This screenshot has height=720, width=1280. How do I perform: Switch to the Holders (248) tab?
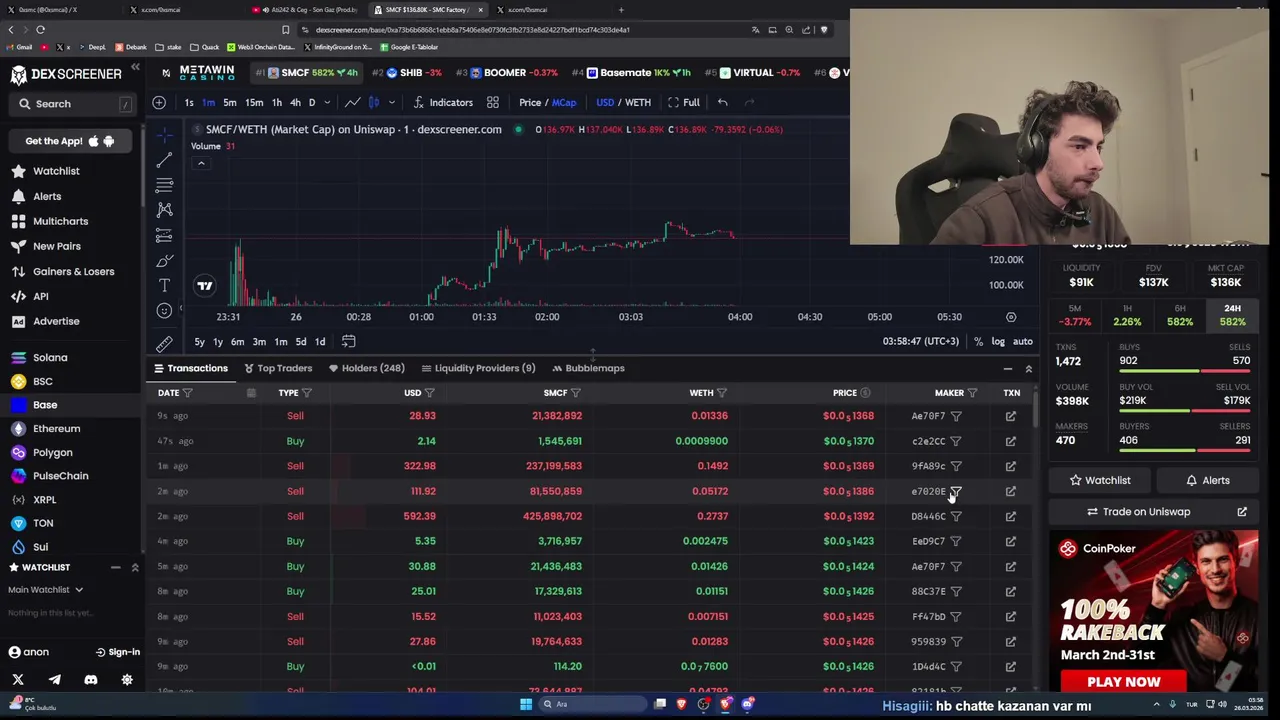point(366,368)
